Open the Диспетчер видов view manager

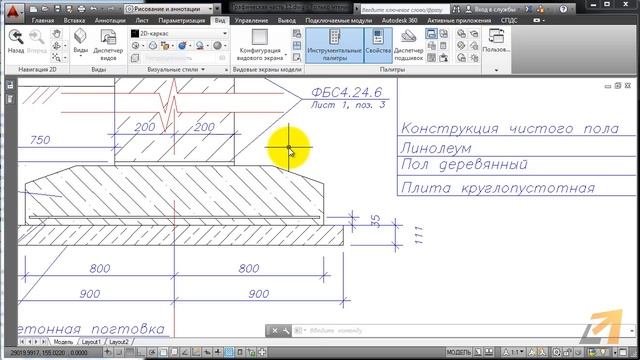[x=108, y=45]
